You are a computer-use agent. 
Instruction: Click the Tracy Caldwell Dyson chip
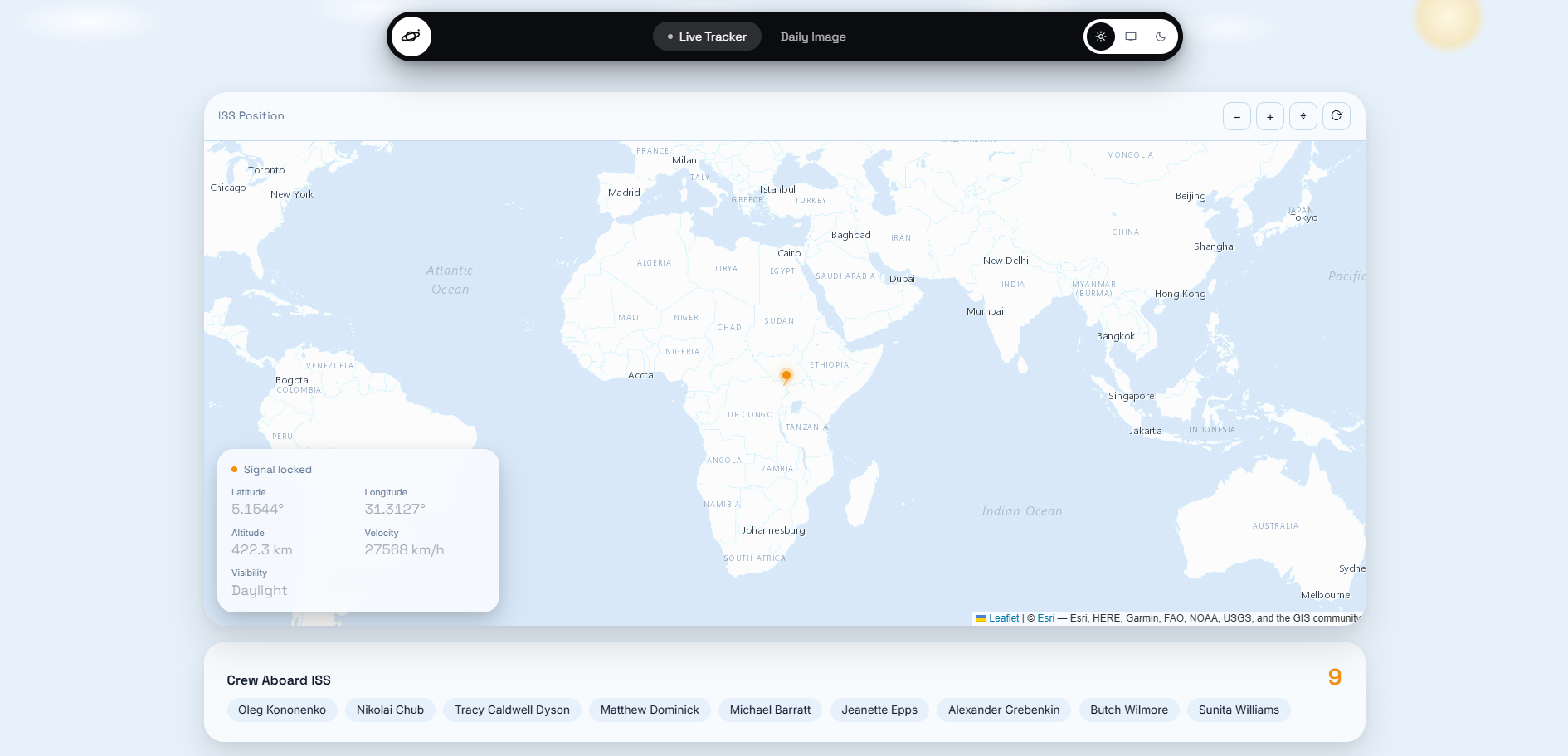(x=512, y=710)
